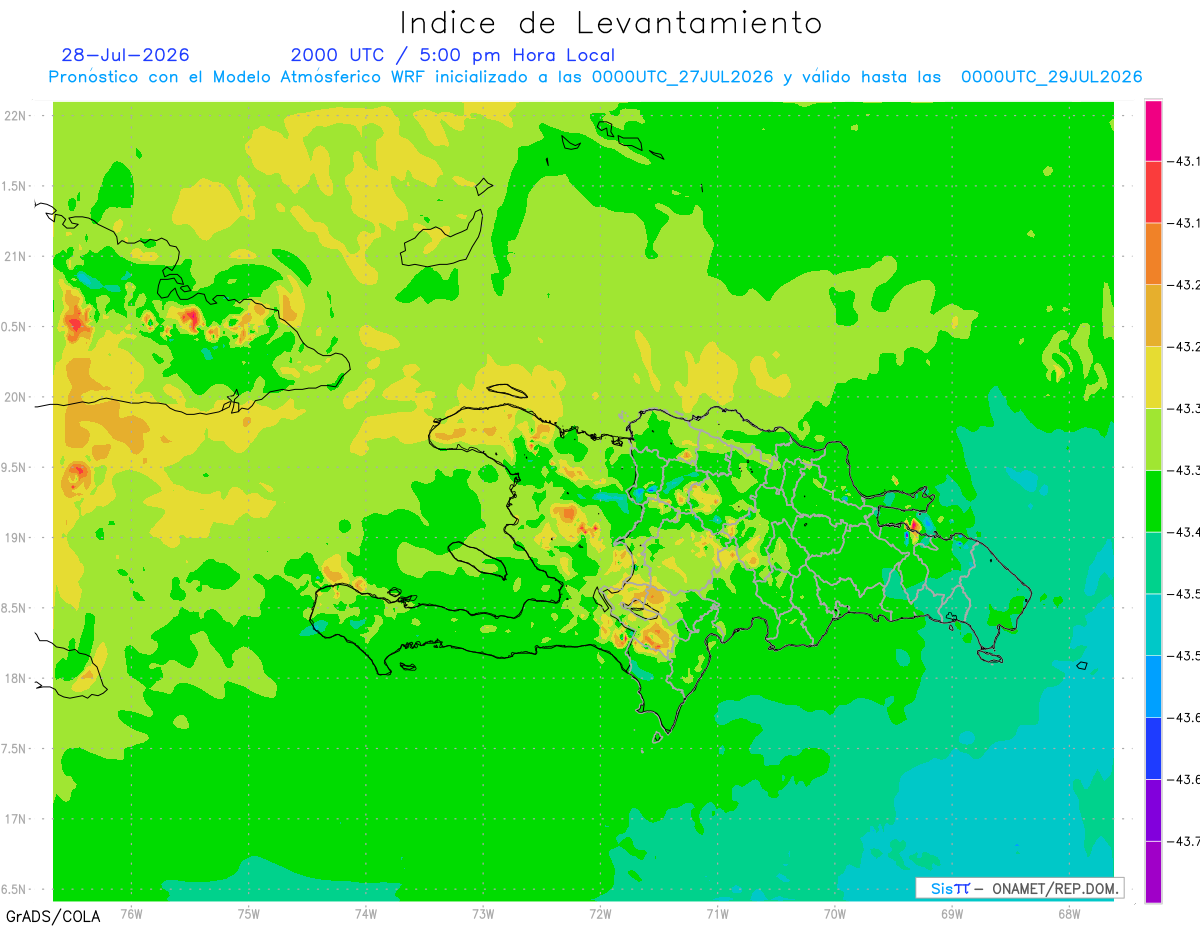Click the '76W' longitude label
The height and width of the screenshot is (927, 1200).
coord(131,913)
